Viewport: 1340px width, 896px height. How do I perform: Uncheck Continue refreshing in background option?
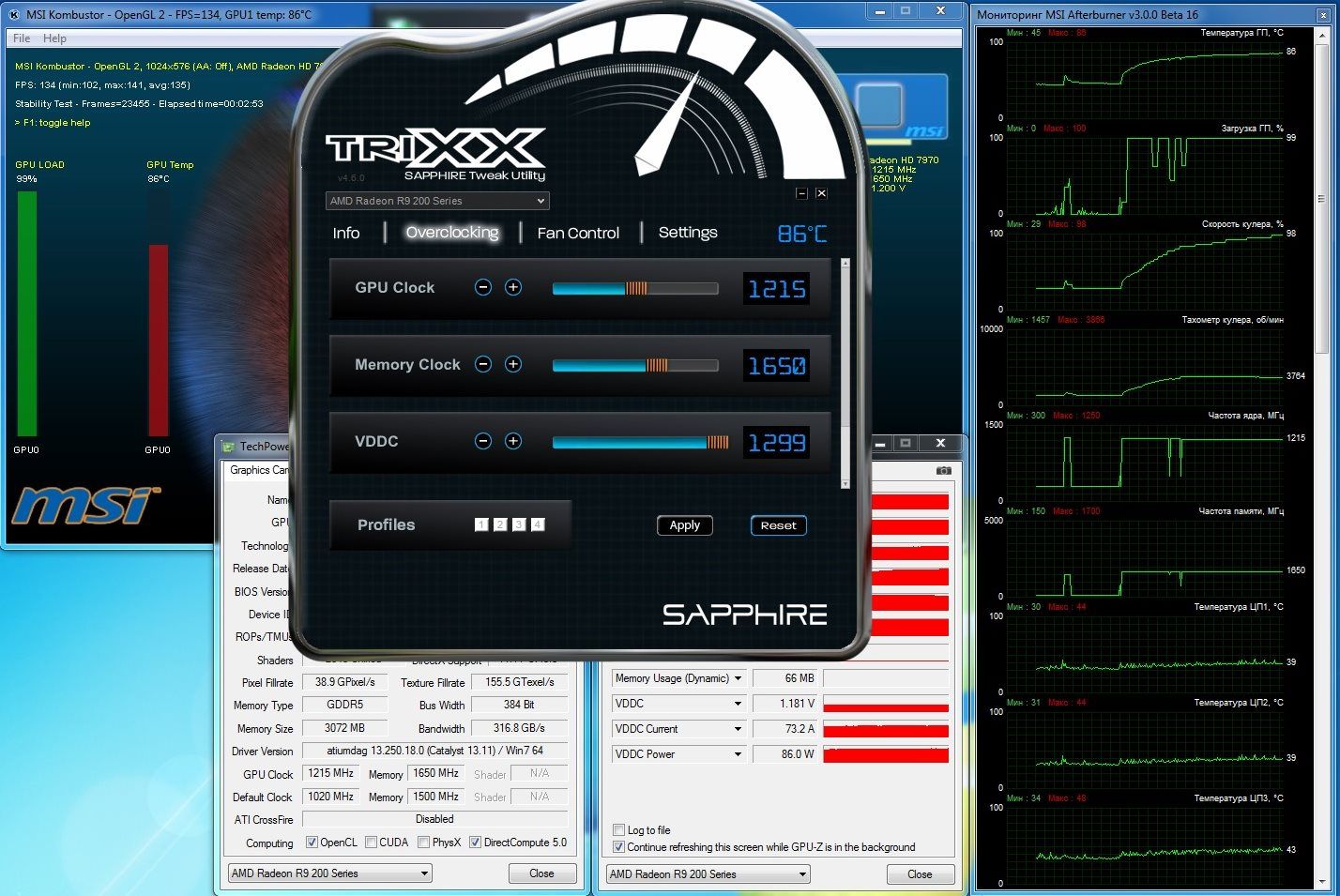[x=618, y=847]
